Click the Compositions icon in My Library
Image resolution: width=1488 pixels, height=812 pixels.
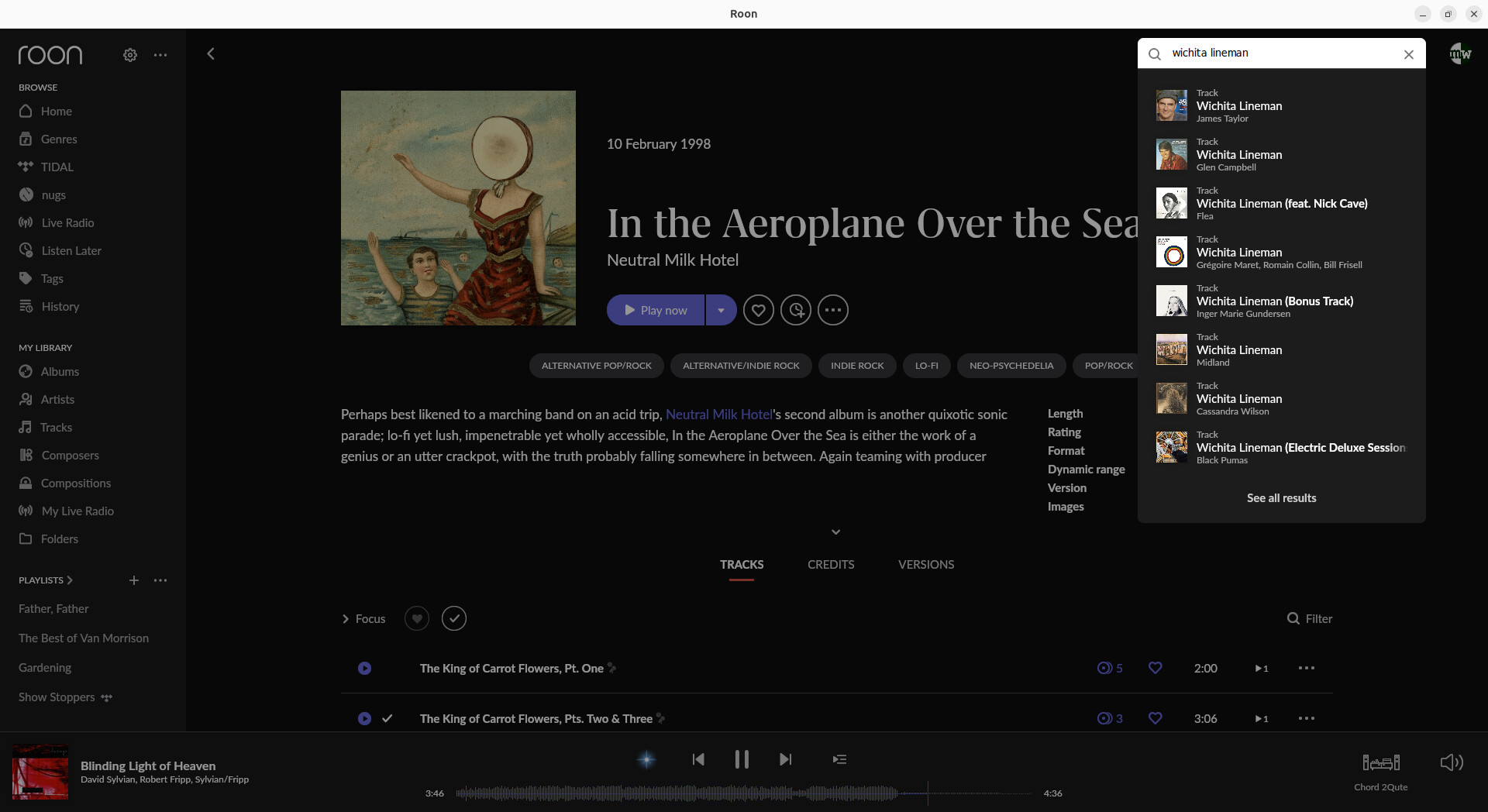26,483
